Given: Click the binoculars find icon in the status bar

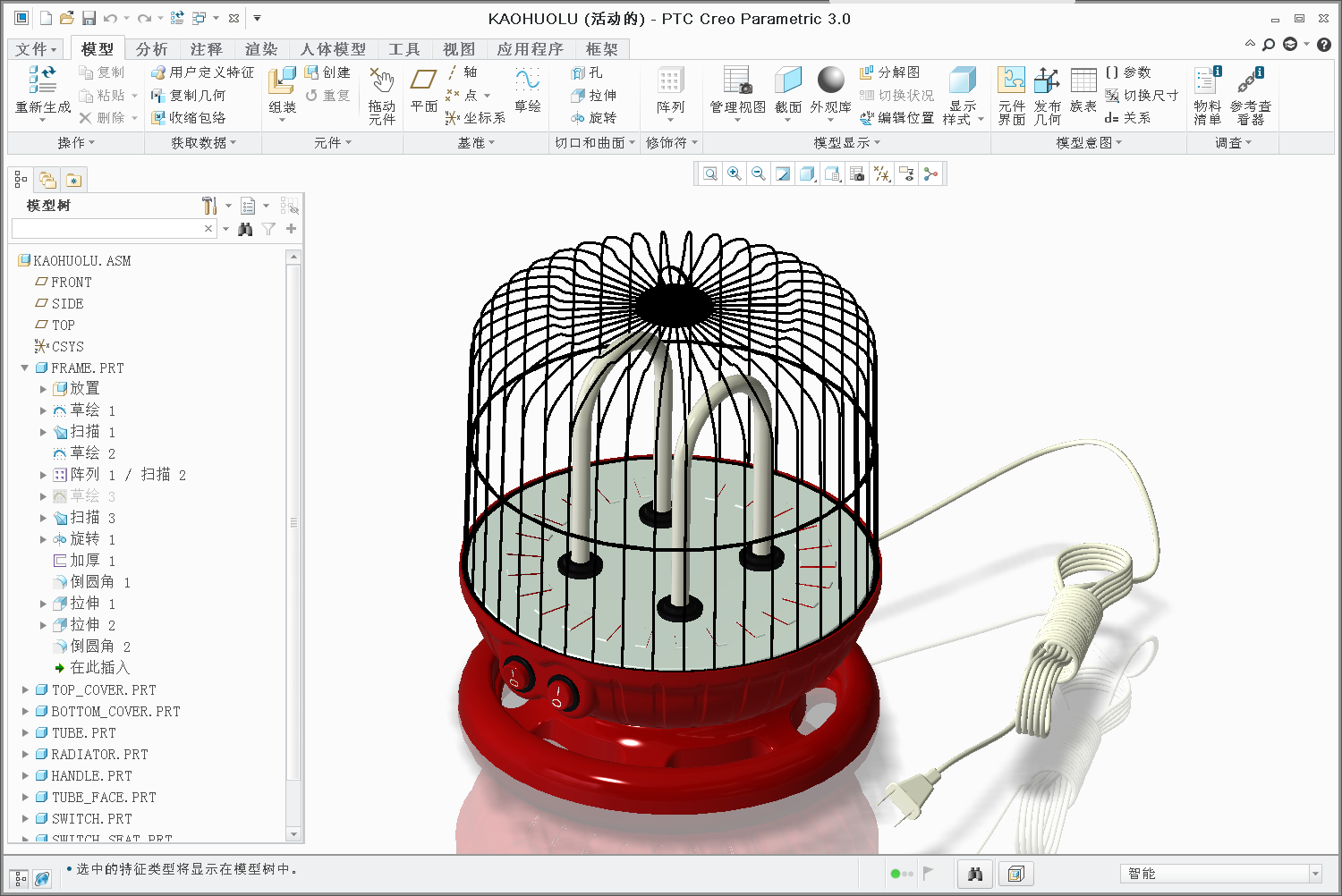Looking at the screenshot, I should click(975, 874).
